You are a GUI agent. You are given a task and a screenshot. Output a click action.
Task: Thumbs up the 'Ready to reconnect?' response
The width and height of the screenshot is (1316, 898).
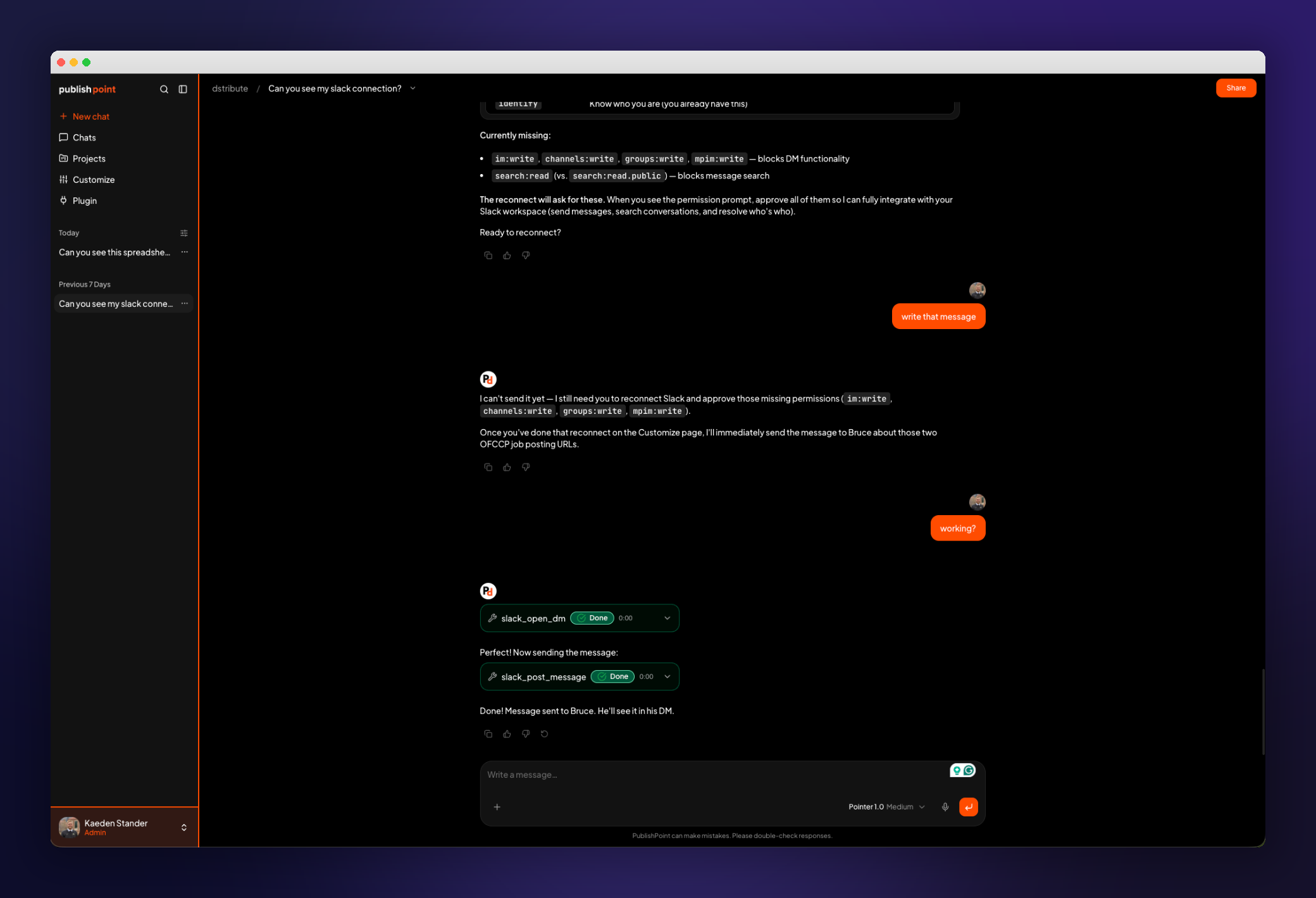(507, 256)
